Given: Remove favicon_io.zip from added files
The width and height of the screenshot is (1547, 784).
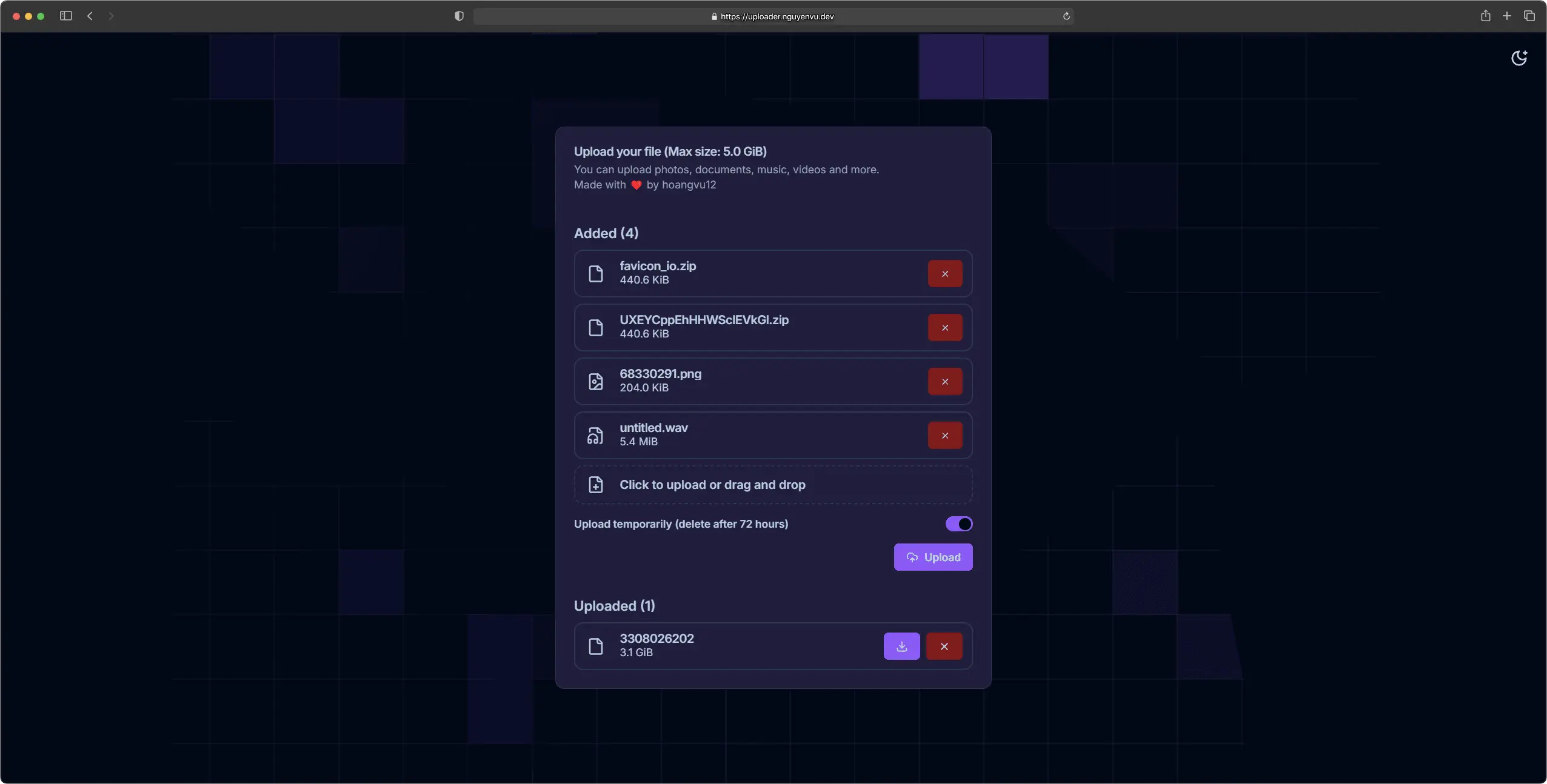Looking at the screenshot, I should [944, 274].
